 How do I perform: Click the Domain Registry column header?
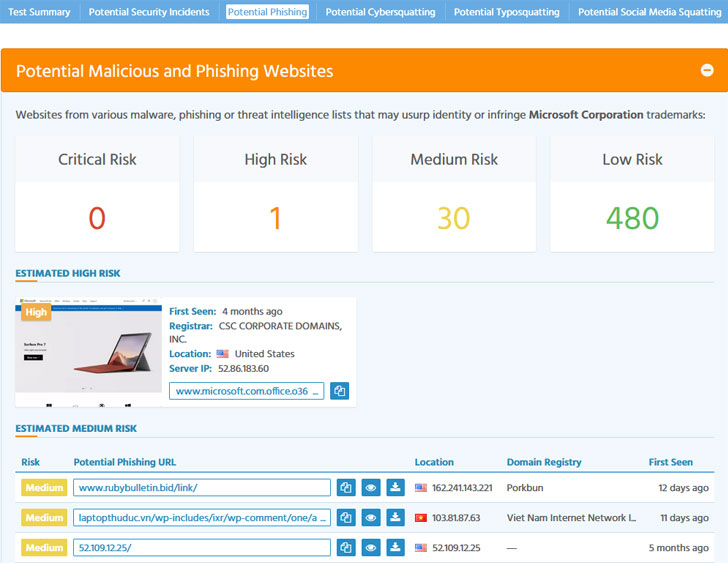point(544,462)
